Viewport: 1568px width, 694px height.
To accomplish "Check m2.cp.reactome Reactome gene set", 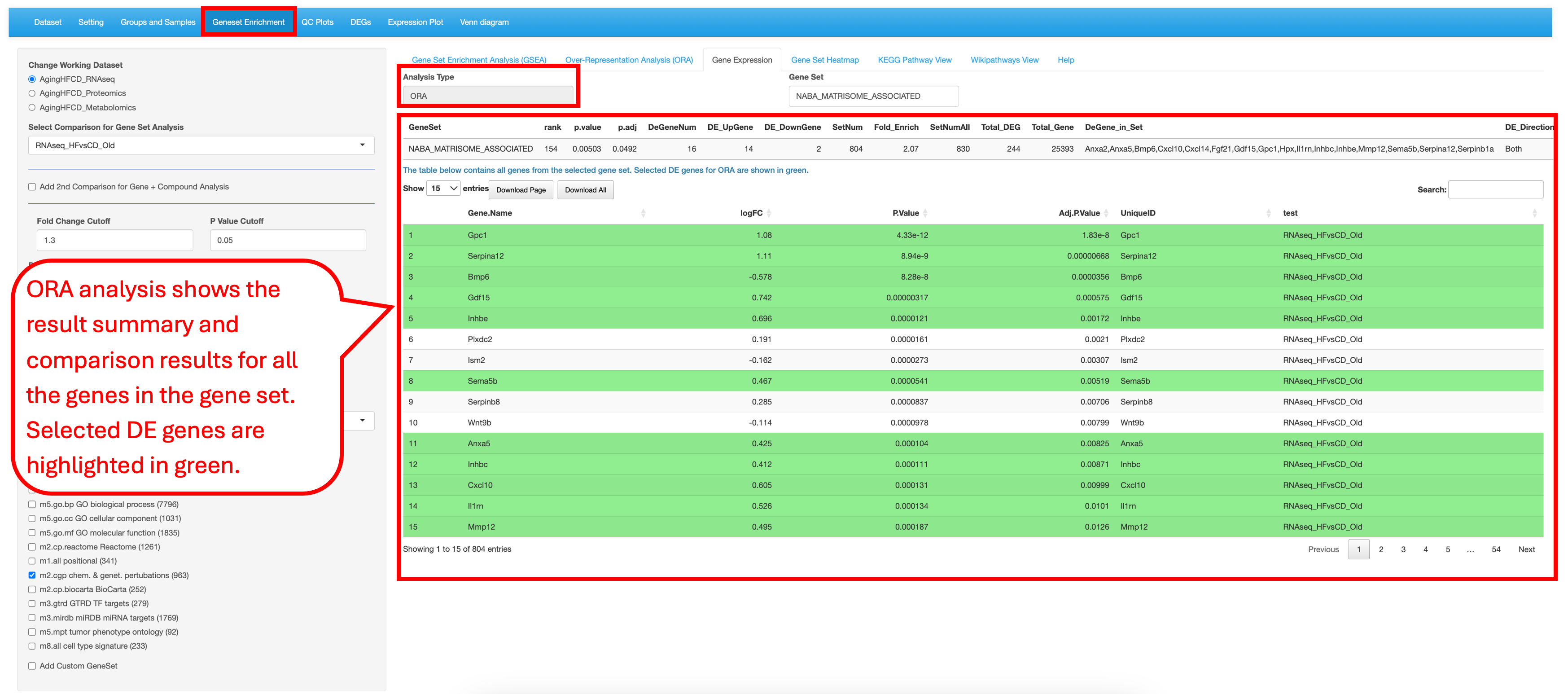I will coord(32,547).
